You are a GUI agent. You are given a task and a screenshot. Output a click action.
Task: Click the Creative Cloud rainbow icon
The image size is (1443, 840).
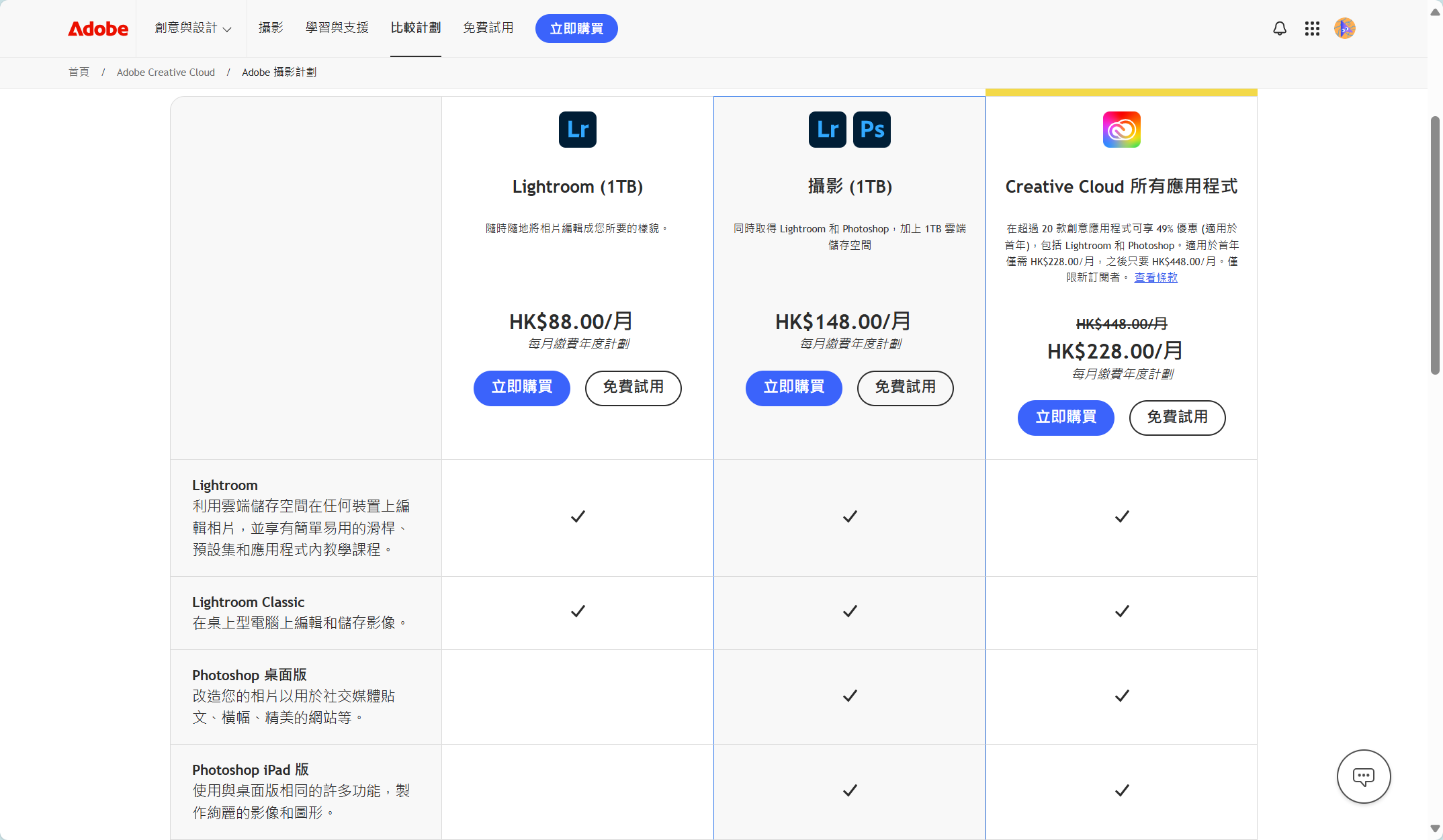click(x=1121, y=130)
